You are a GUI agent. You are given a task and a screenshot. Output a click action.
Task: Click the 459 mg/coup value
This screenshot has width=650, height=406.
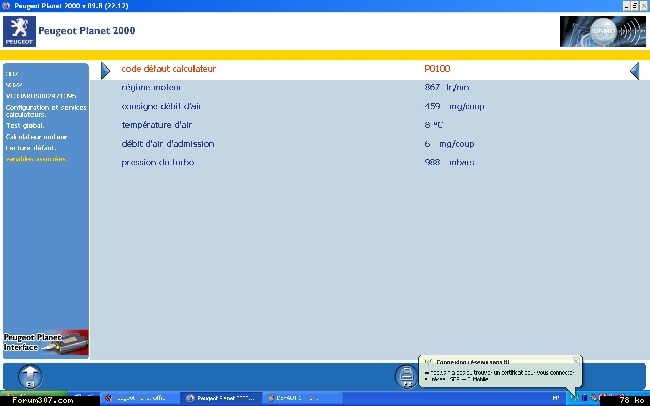tap(454, 106)
